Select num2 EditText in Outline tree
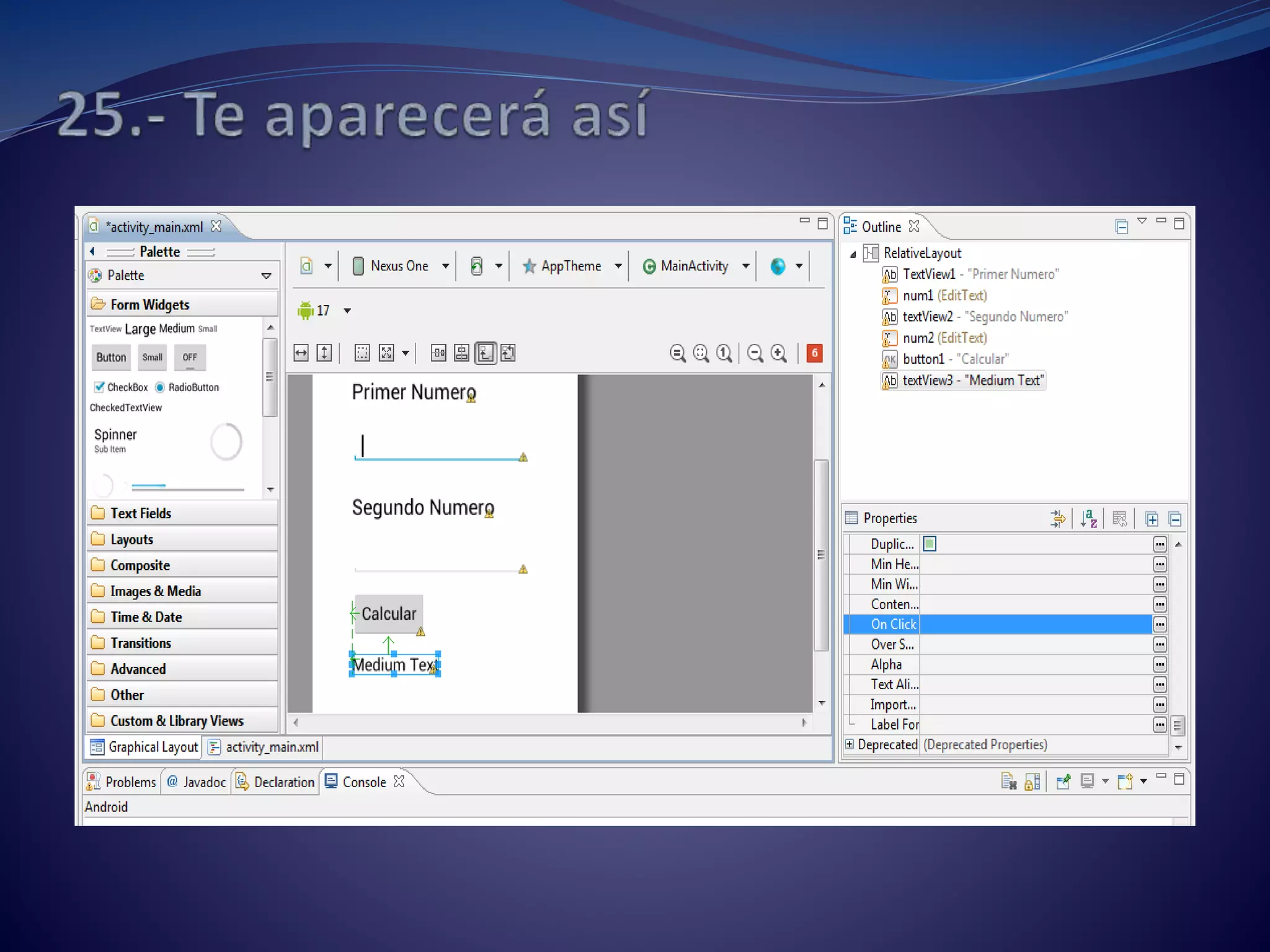 point(944,338)
